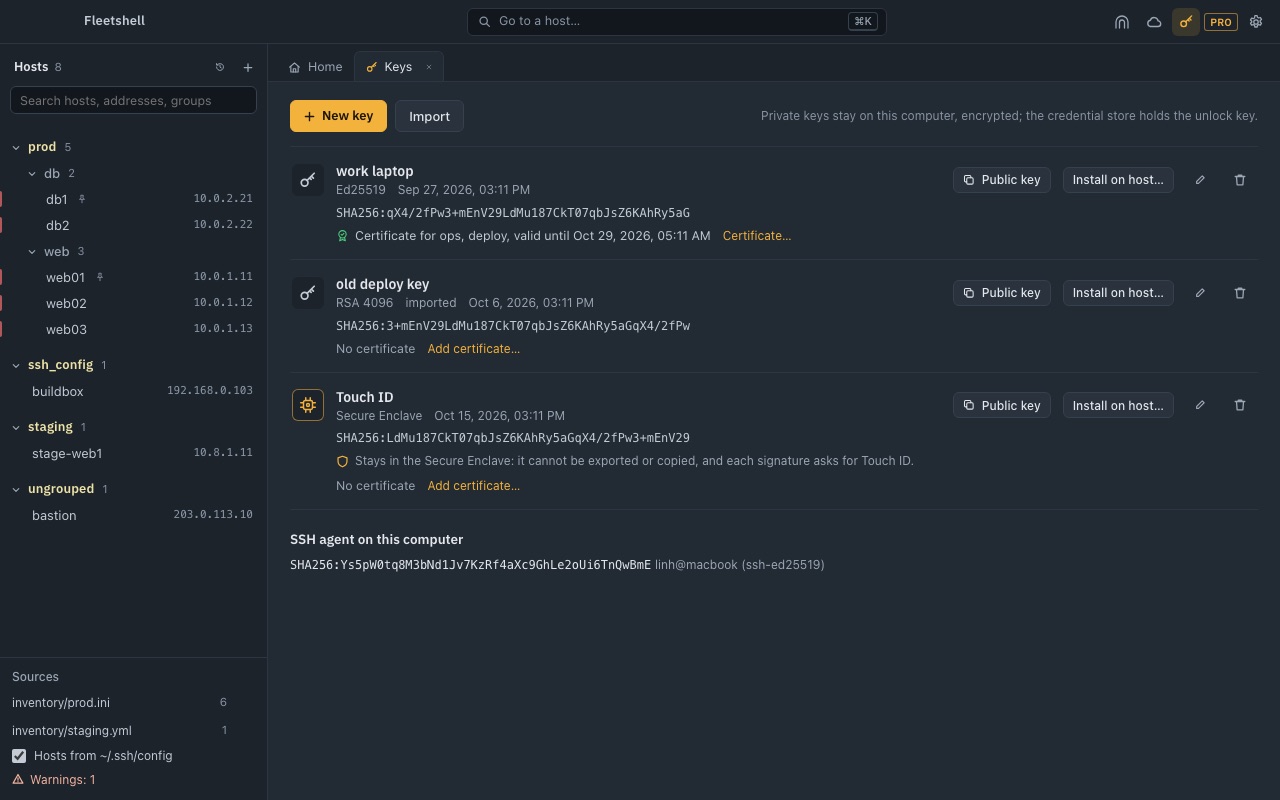Click the Go to a host search bar
Image resolution: width=1280 pixels, height=800 pixels.
pos(677,21)
